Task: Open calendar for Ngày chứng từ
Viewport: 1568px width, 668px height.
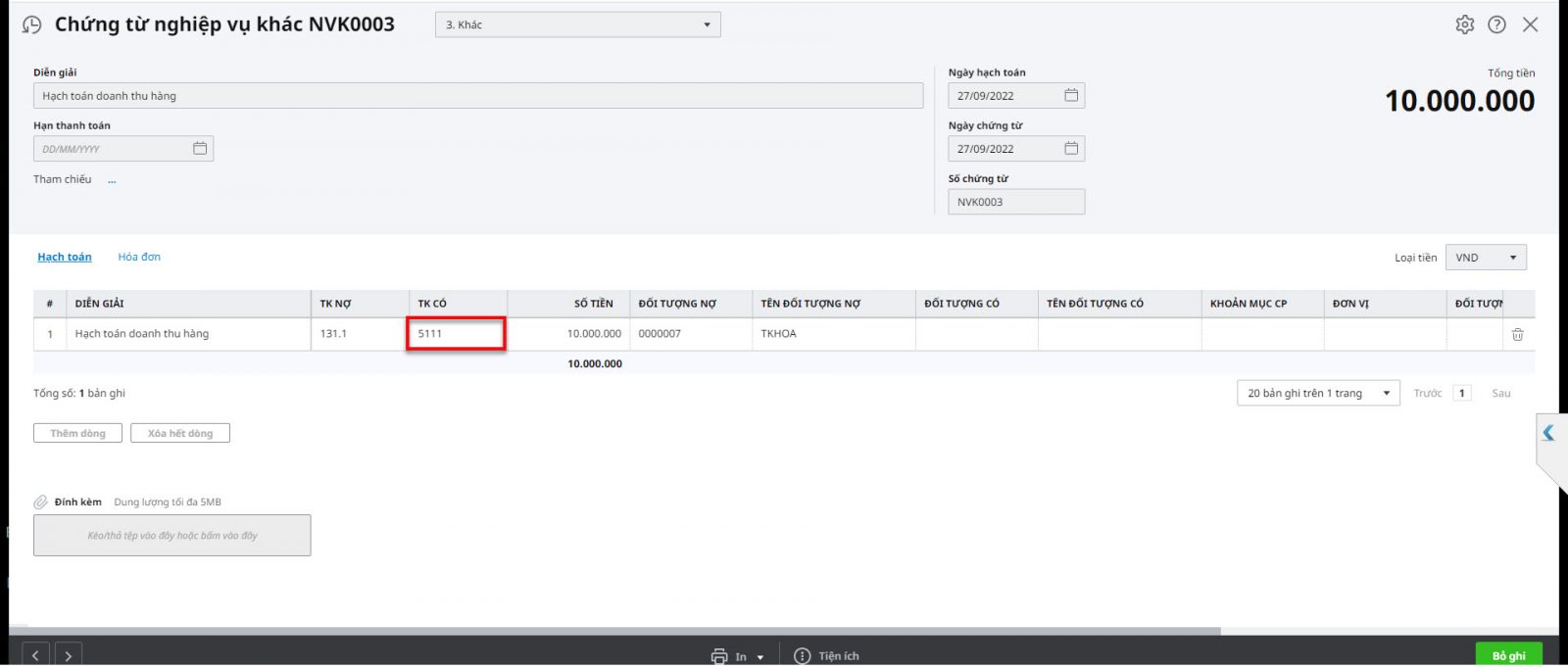Action: click(x=1071, y=148)
